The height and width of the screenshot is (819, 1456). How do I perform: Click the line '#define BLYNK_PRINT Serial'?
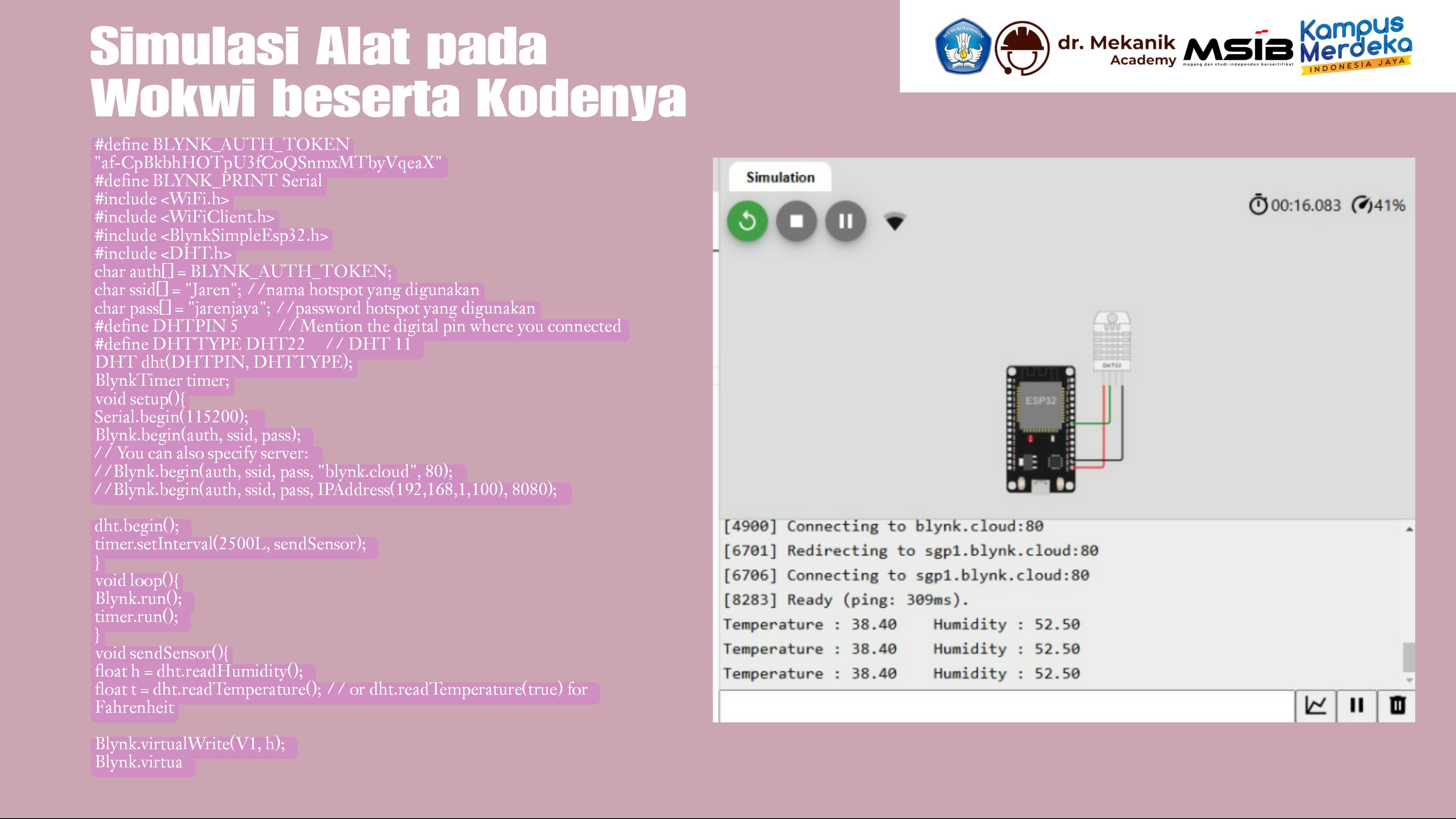click(208, 181)
